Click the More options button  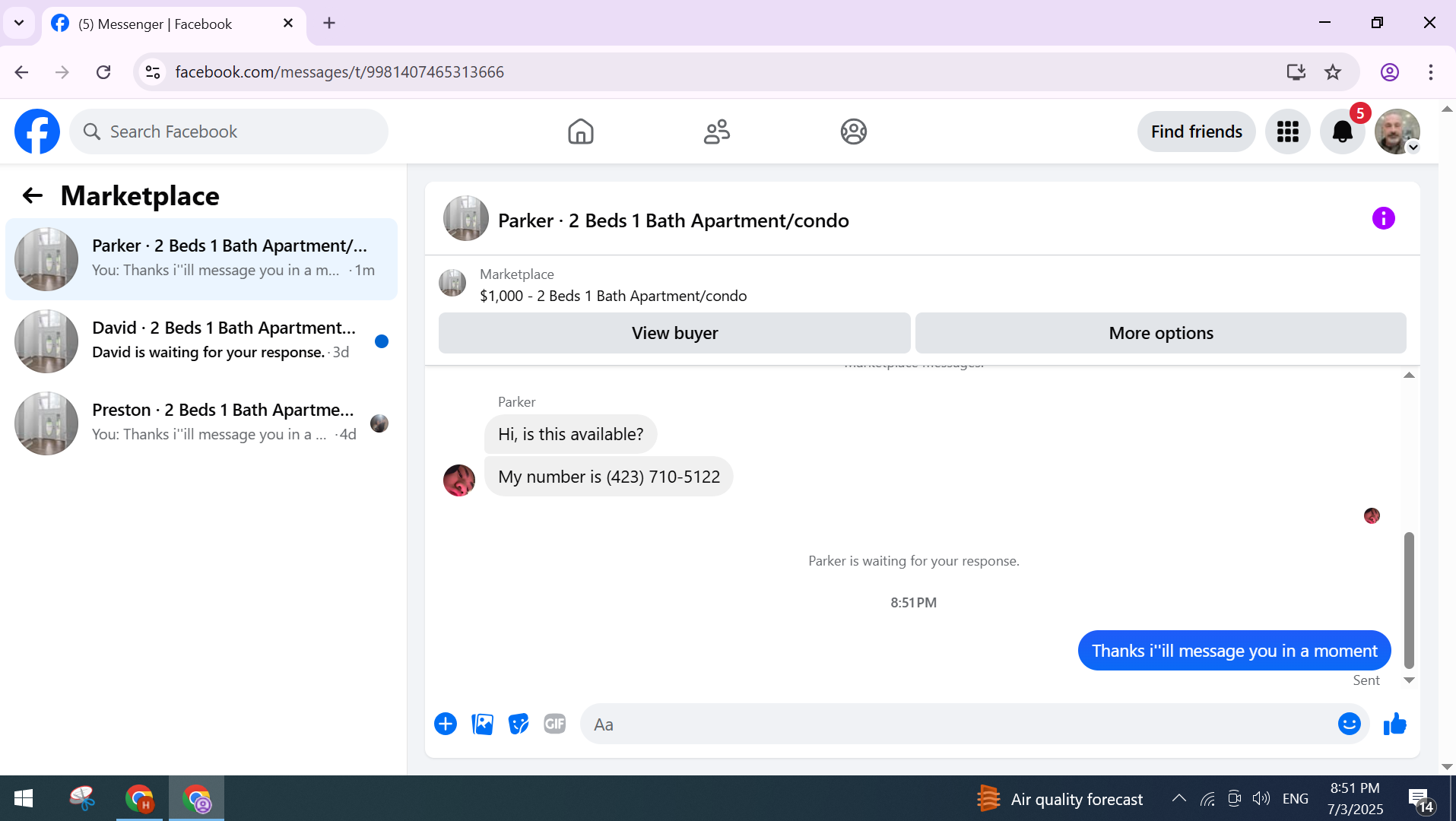(1160, 333)
